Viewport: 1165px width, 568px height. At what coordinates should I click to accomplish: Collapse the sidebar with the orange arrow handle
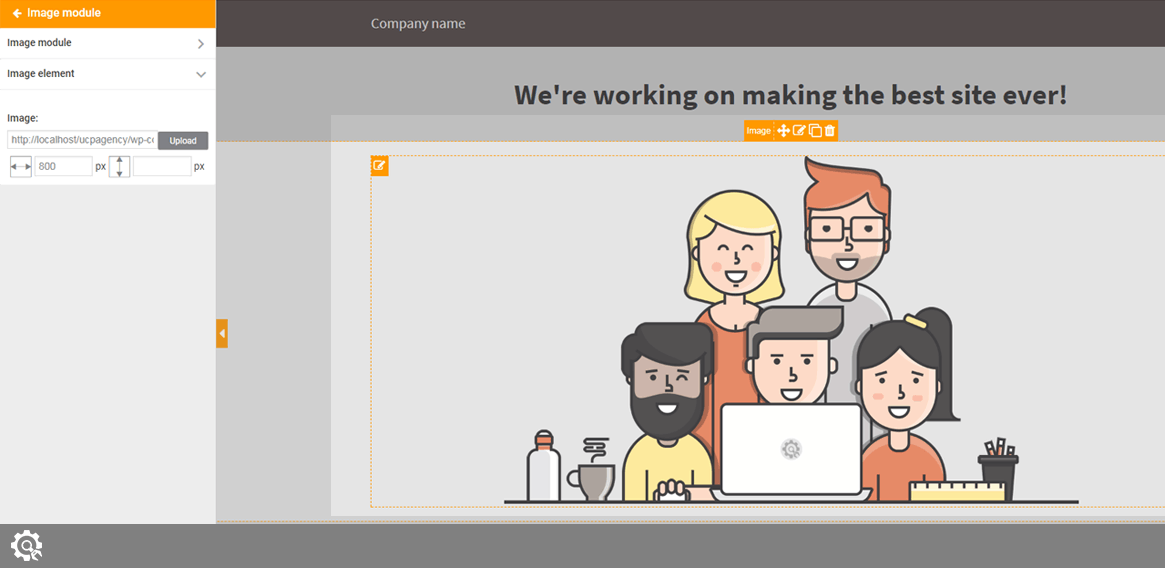point(222,333)
